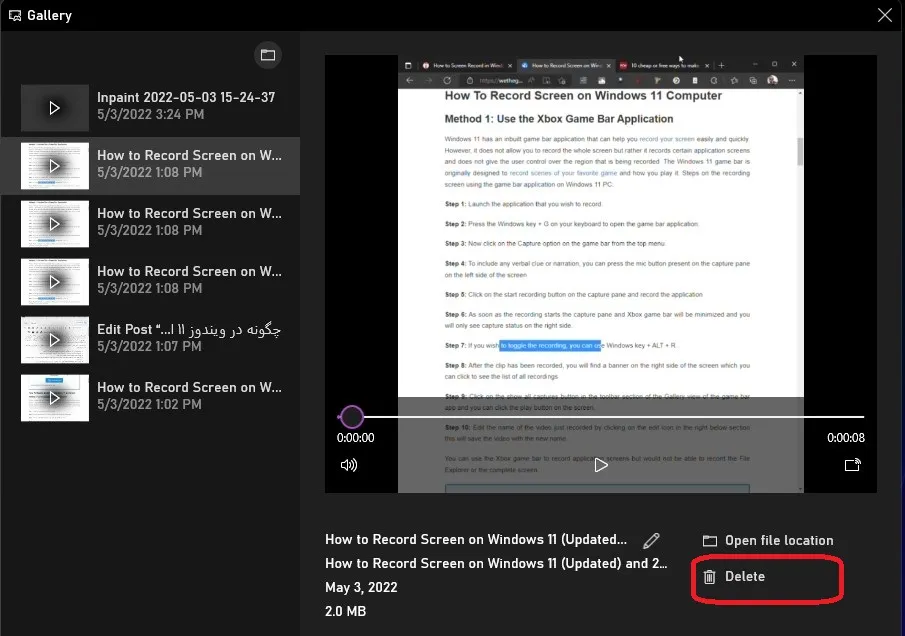Click the Open file location text
905x636 pixels.
(779, 541)
